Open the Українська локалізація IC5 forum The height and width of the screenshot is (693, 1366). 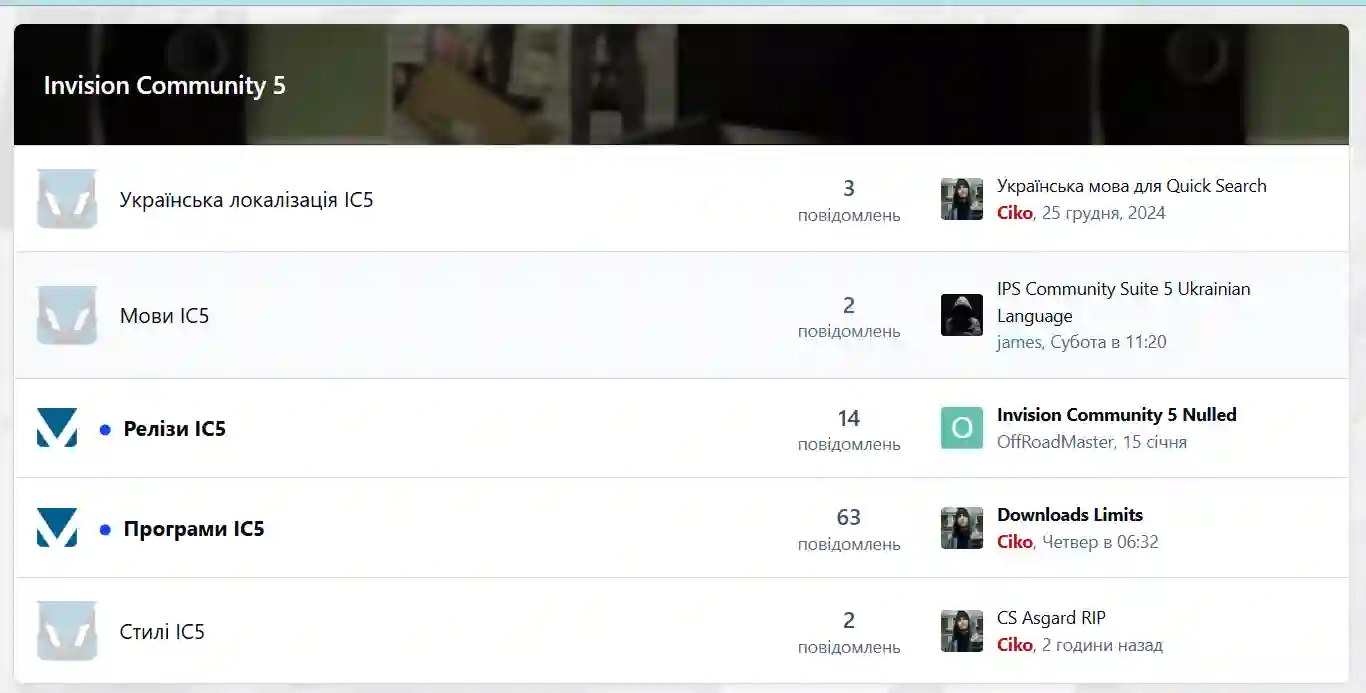246,199
